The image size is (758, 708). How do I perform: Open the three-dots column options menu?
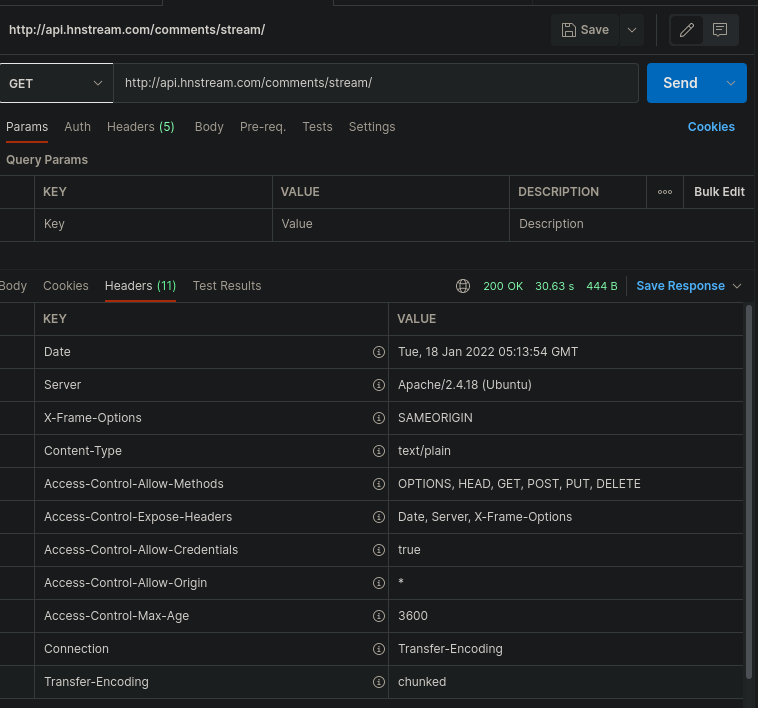coord(665,192)
